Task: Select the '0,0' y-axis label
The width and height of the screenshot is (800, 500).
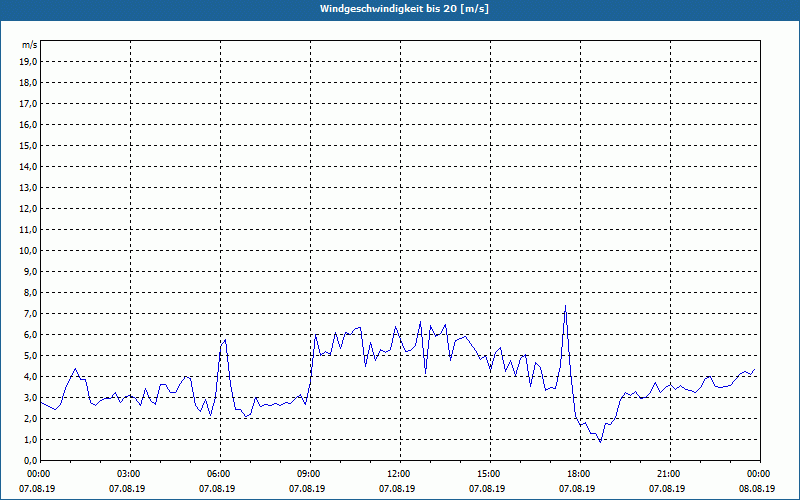Action: (30, 460)
